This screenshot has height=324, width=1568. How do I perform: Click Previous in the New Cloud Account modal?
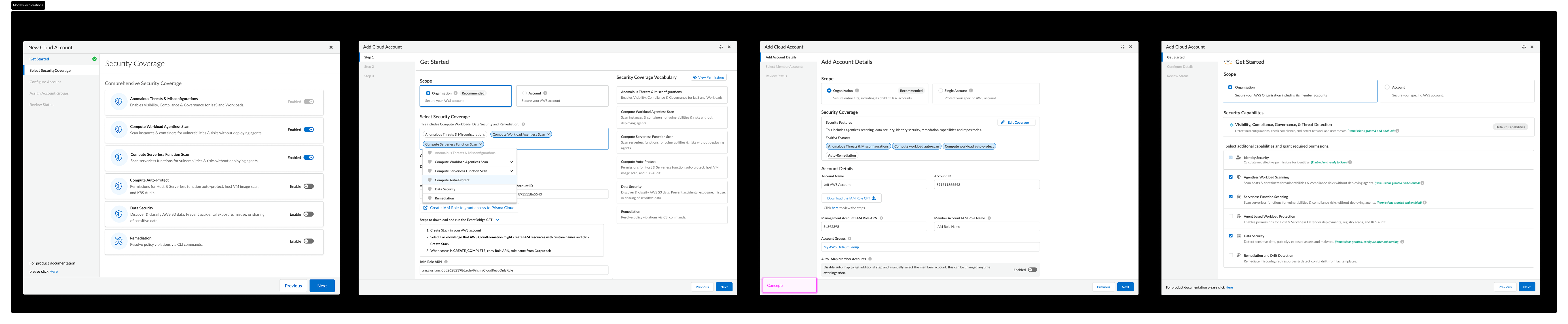(x=293, y=286)
